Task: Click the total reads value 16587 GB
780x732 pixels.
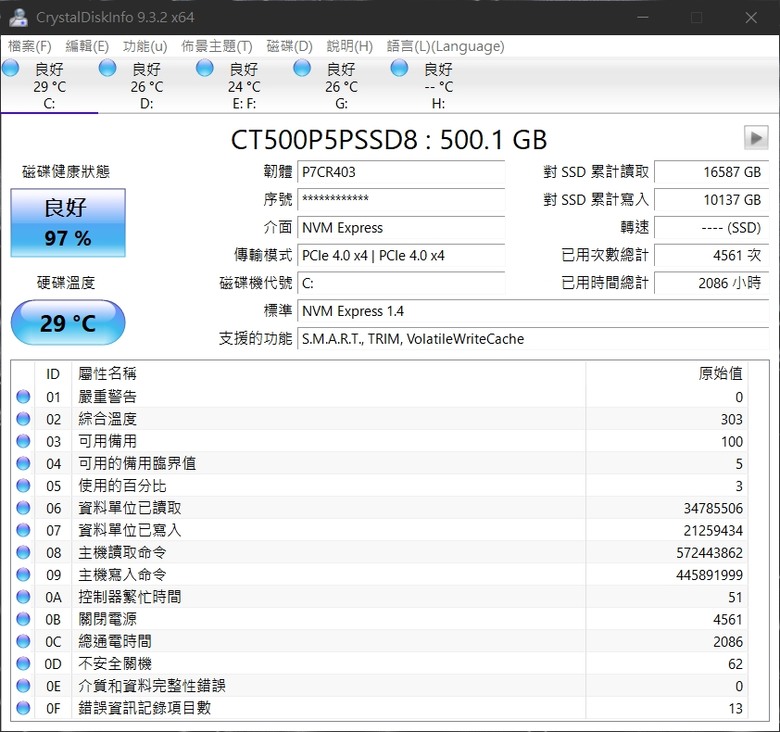Action: pyautogui.click(x=711, y=172)
